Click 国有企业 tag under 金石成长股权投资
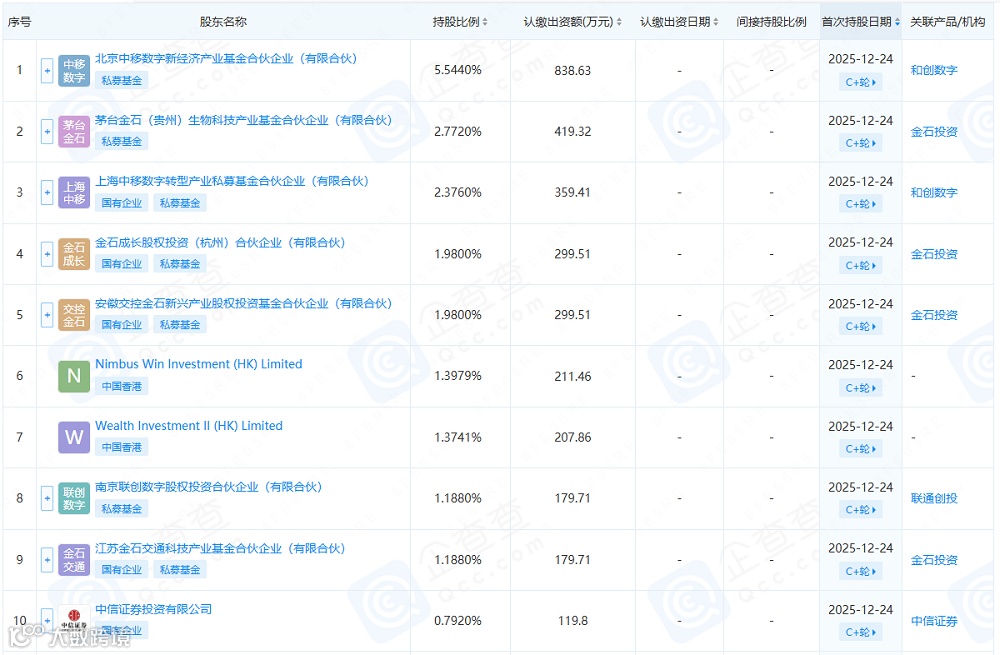 coord(122,263)
